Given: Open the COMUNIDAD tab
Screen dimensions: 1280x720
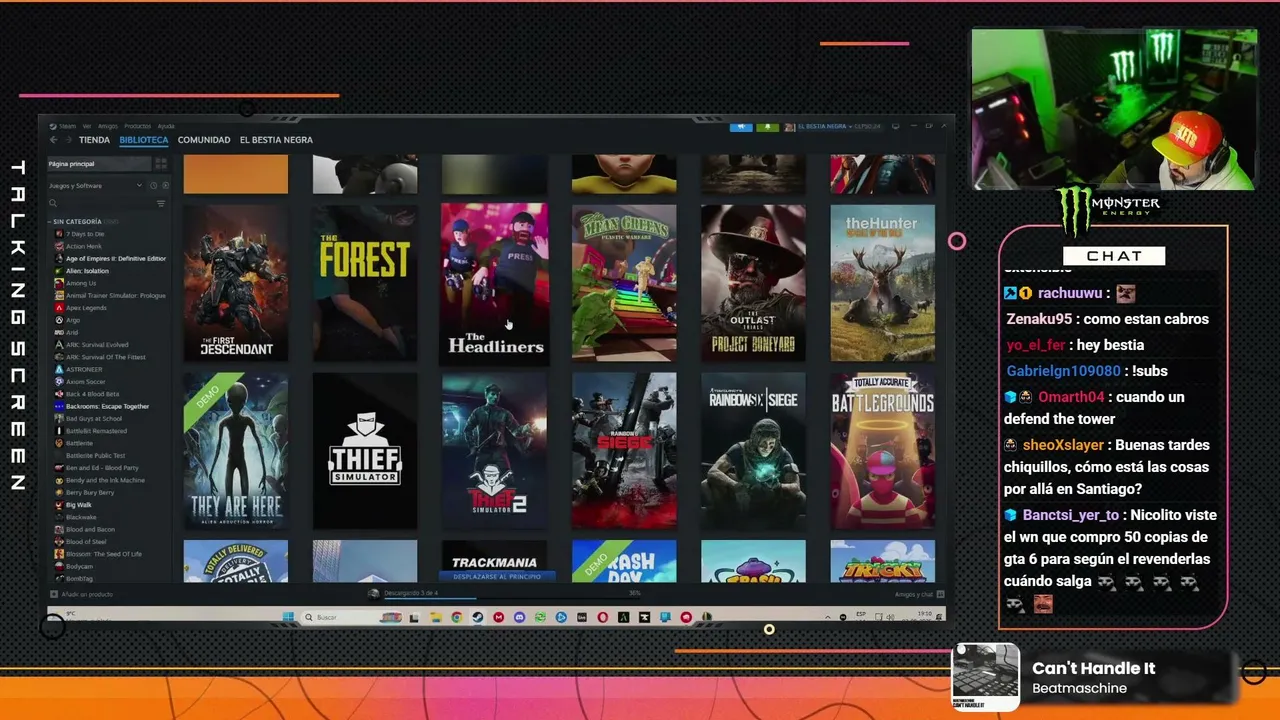Looking at the screenshot, I should click(204, 140).
